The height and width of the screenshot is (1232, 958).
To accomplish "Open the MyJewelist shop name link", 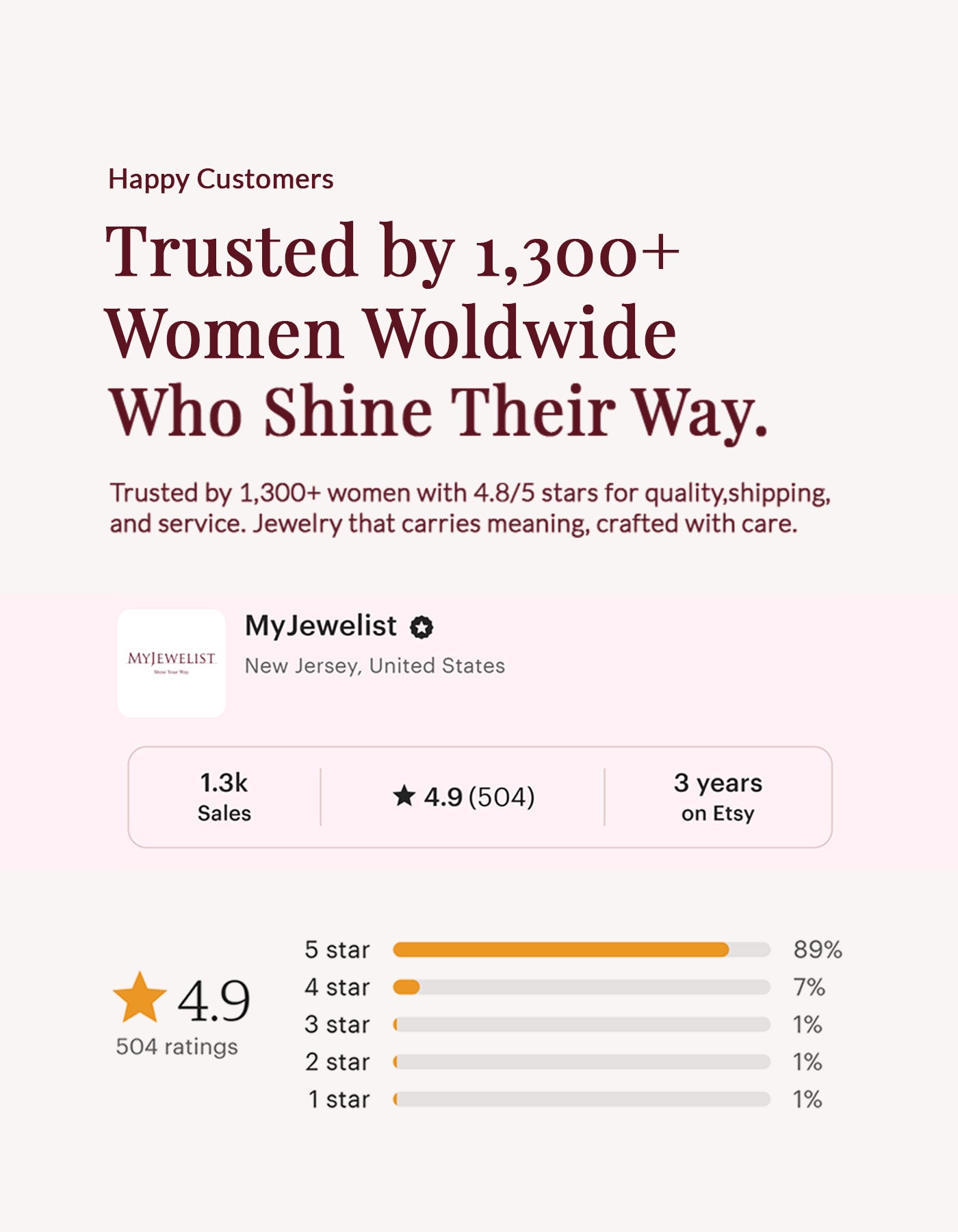I will tap(320, 626).
